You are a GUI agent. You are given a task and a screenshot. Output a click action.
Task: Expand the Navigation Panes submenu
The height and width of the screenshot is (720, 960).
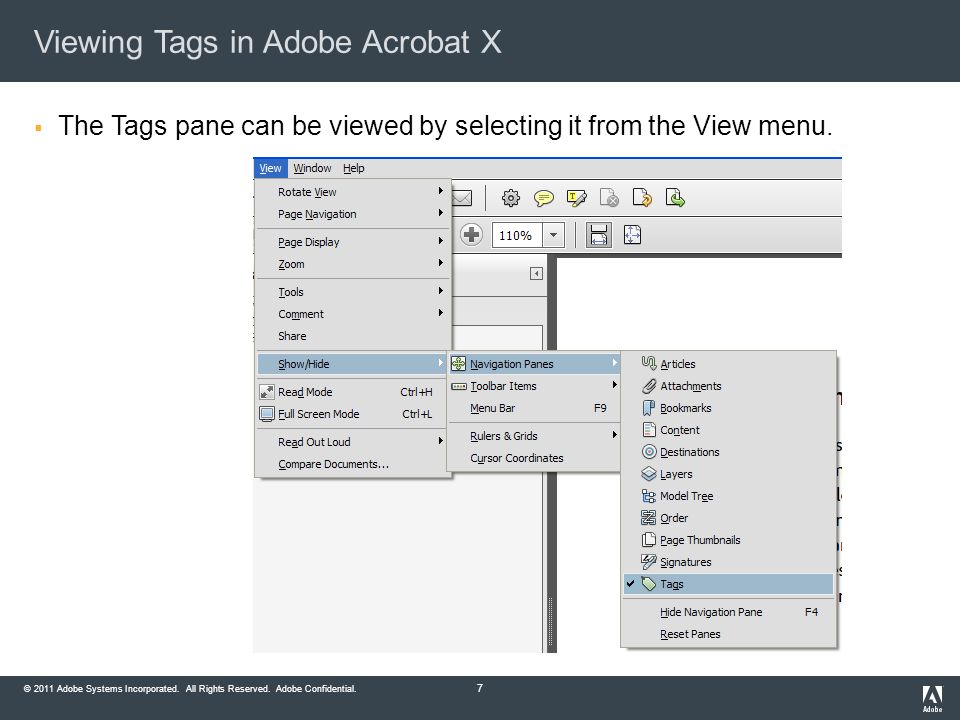(534, 364)
